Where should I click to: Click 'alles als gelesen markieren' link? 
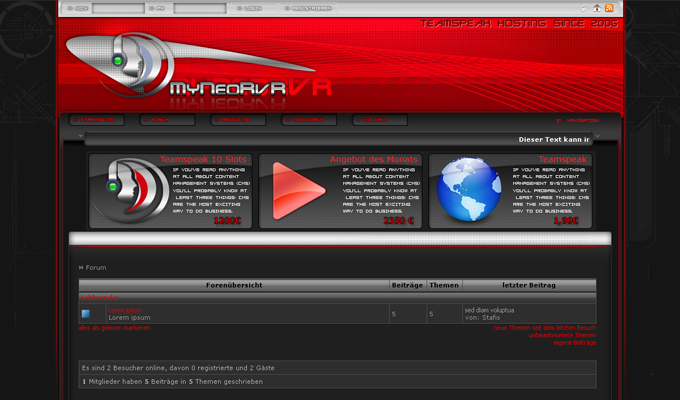coord(114,327)
